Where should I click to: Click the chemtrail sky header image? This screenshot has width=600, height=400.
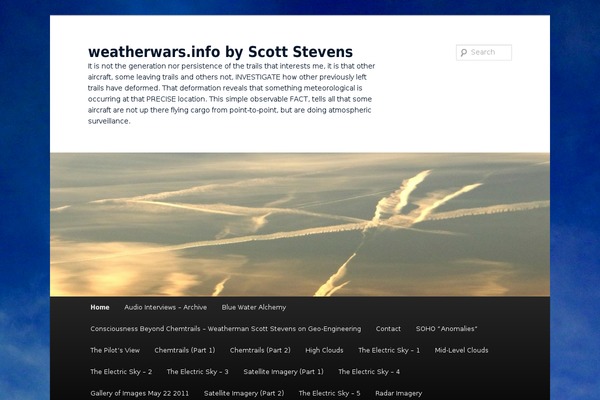pos(300,224)
